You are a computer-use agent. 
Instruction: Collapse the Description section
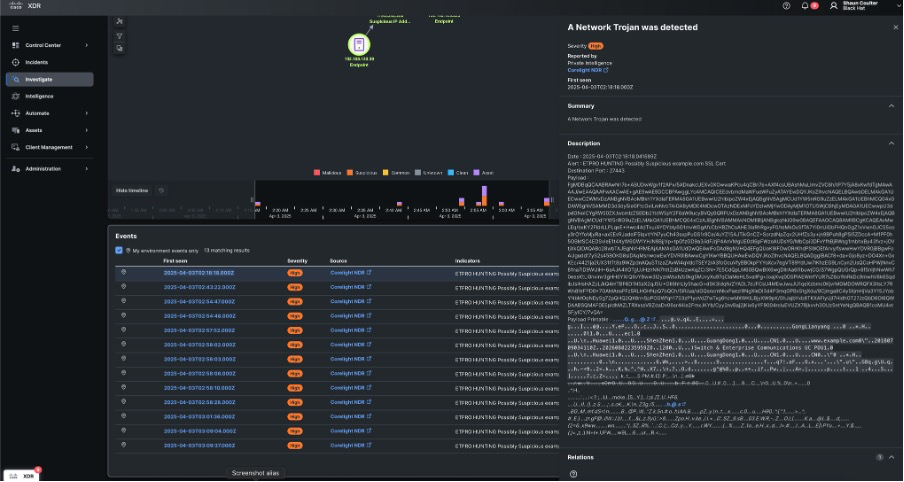coord(895,143)
